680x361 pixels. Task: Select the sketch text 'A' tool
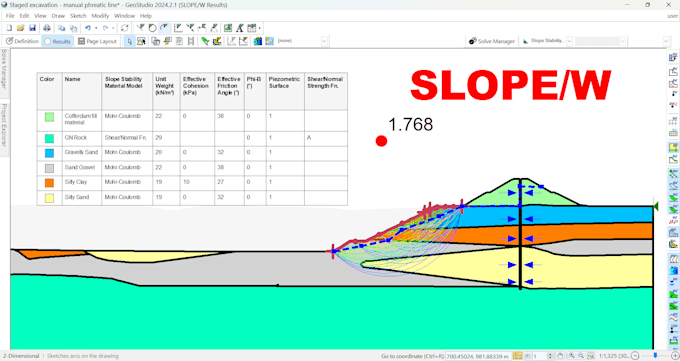(x=239, y=28)
